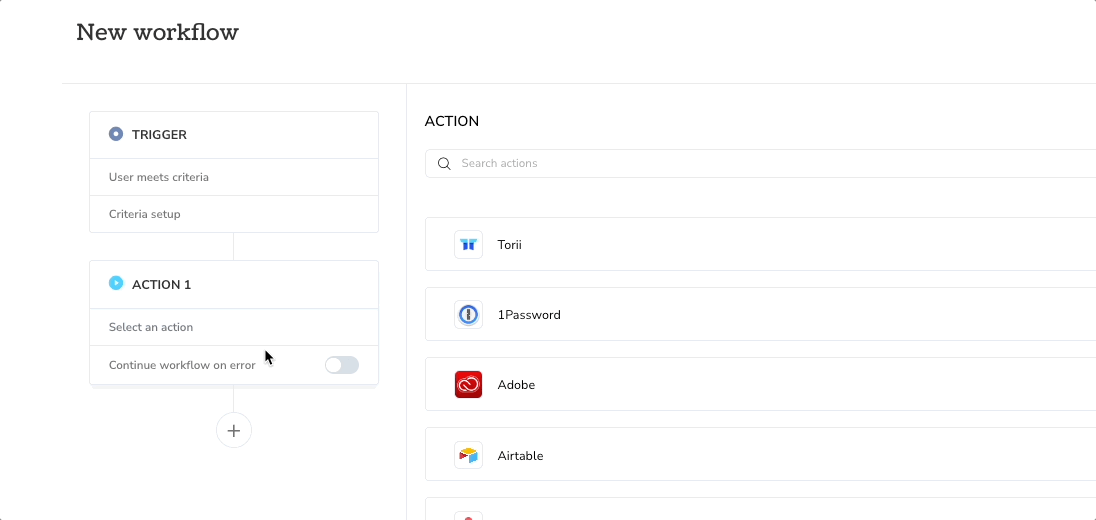Click the Torii app icon
The image size is (1096, 520).
(x=468, y=245)
